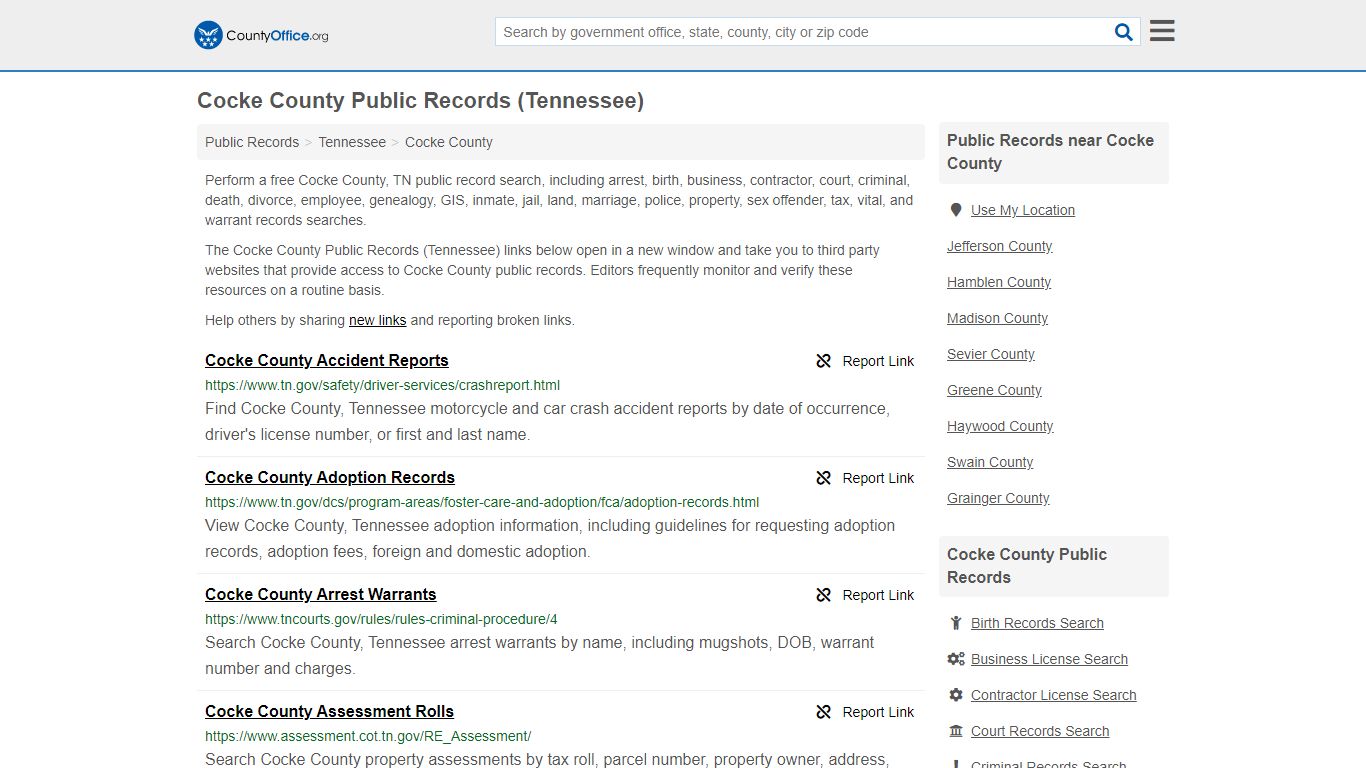Open the assessment.cot.tn.gov URL
Viewport: 1366px width, 768px height.
368,736
